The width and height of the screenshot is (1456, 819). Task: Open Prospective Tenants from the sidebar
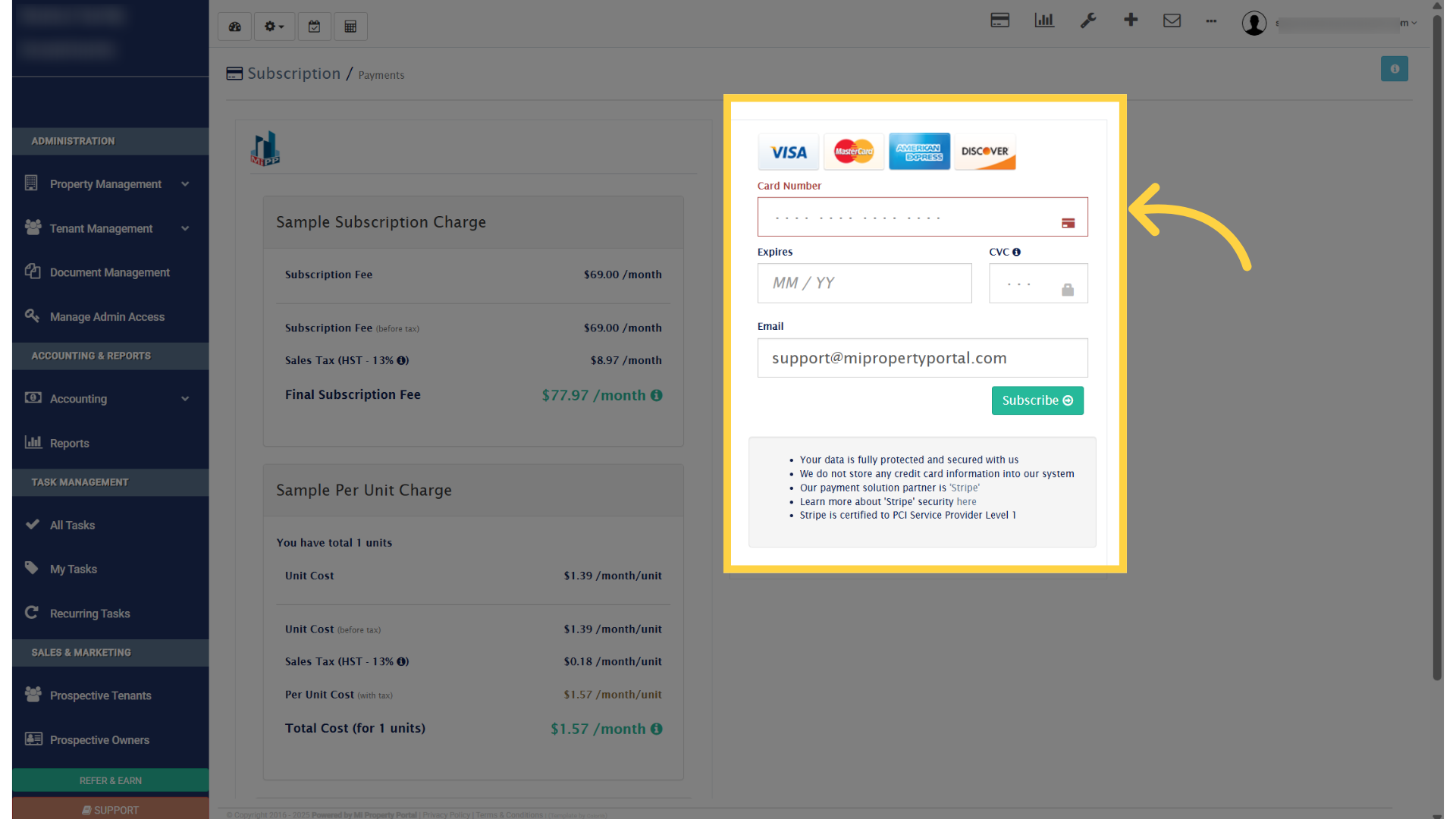click(101, 695)
